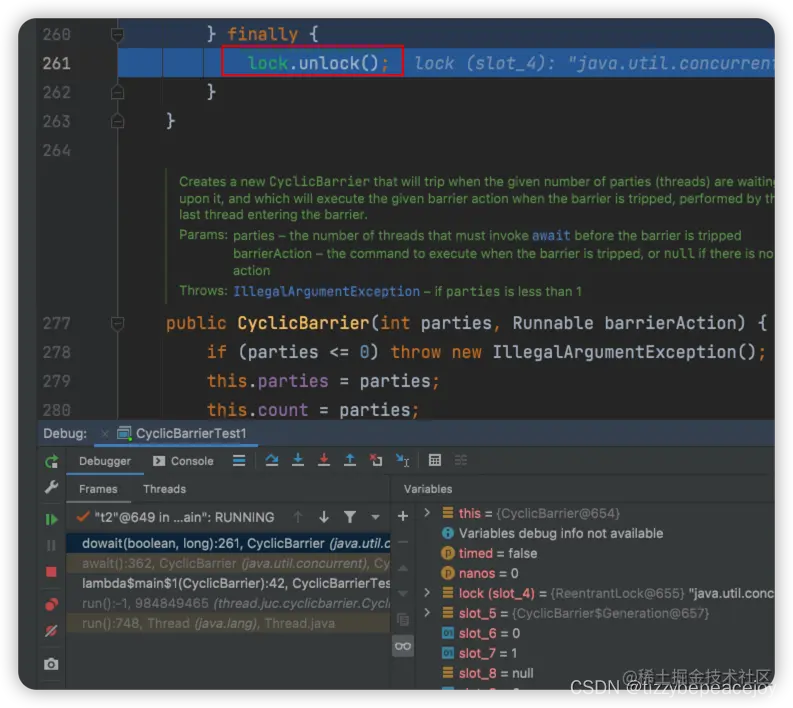This screenshot has height=708, width=793.
Task: Toggle fold marker at line 262
Action: [x=117, y=92]
